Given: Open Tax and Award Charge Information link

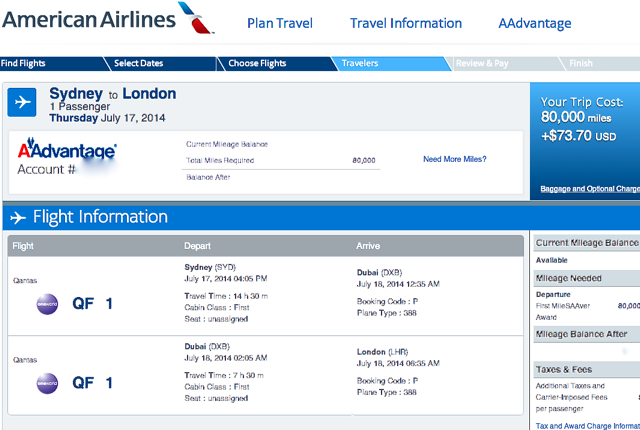Looking at the screenshot, I should pos(588,426).
